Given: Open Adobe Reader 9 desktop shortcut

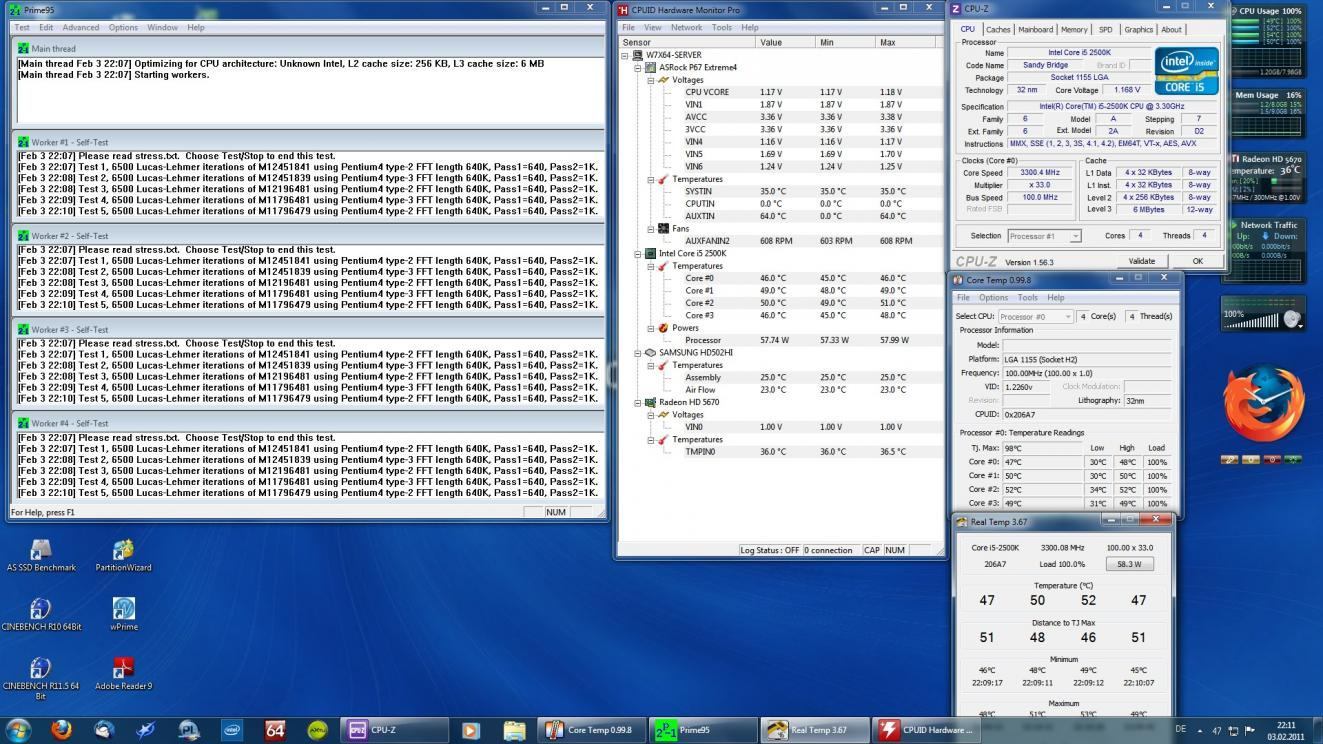Looking at the screenshot, I should 124,674.
